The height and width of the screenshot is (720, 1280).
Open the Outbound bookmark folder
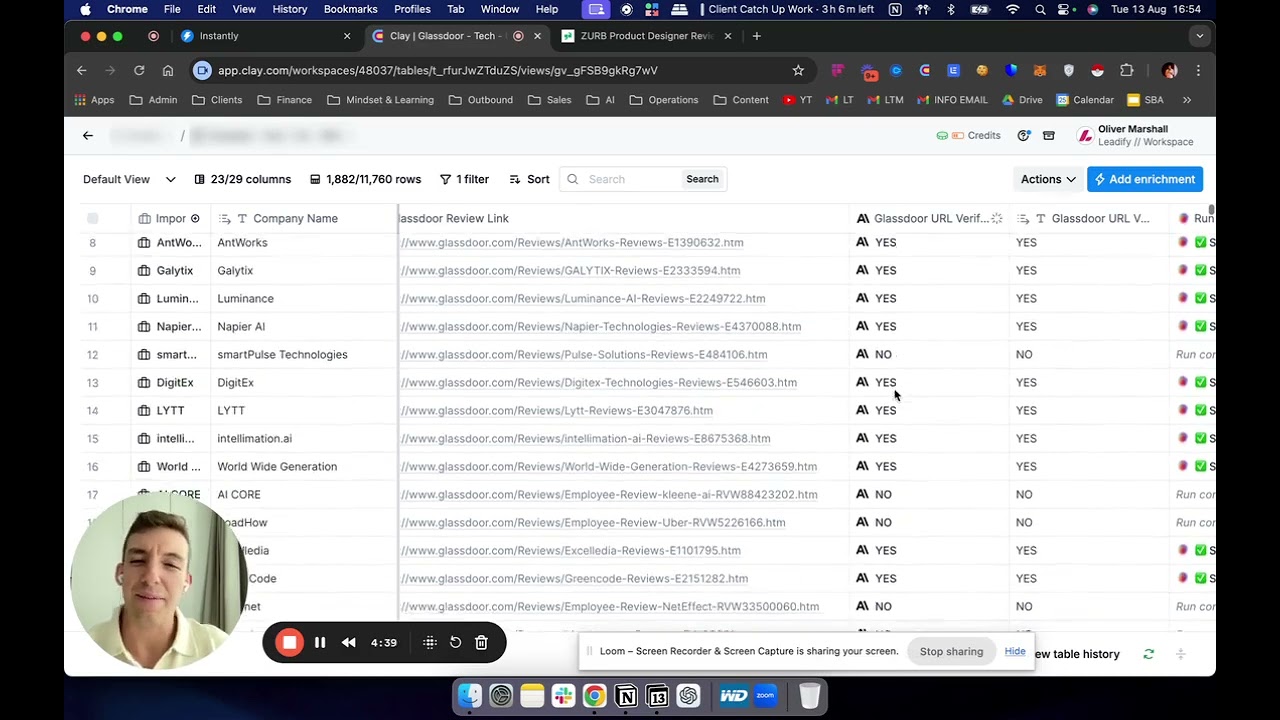click(481, 100)
